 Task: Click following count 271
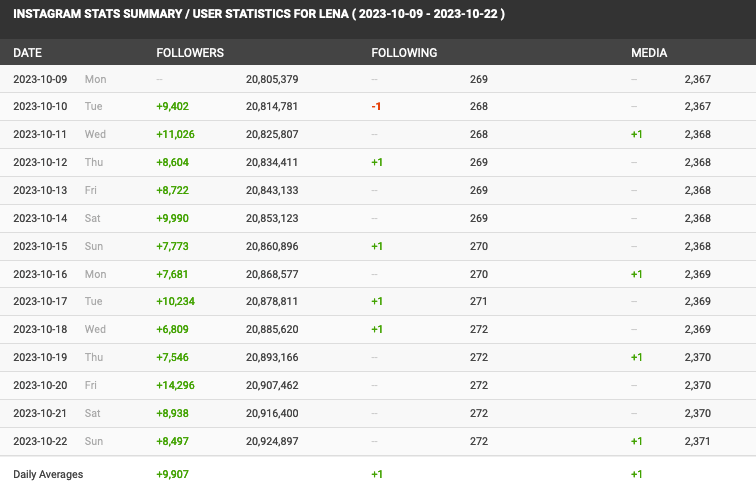[x=478, y=301]
